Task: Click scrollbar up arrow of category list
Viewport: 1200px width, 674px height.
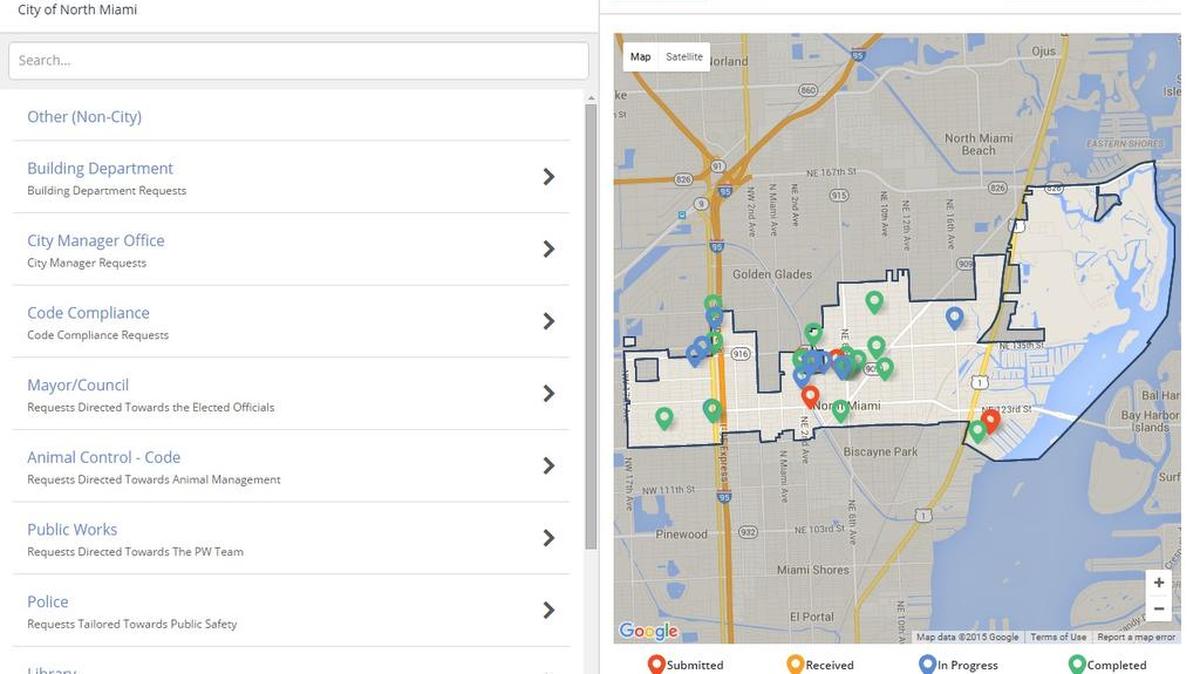Action: (x=590, y=98)
